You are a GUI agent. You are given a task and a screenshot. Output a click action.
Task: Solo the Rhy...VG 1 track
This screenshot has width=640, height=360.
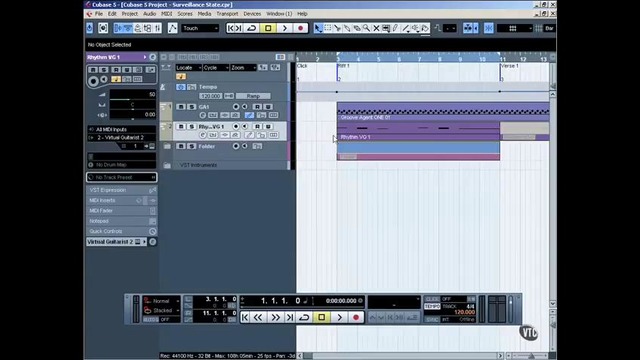click(x=191, y=127)
